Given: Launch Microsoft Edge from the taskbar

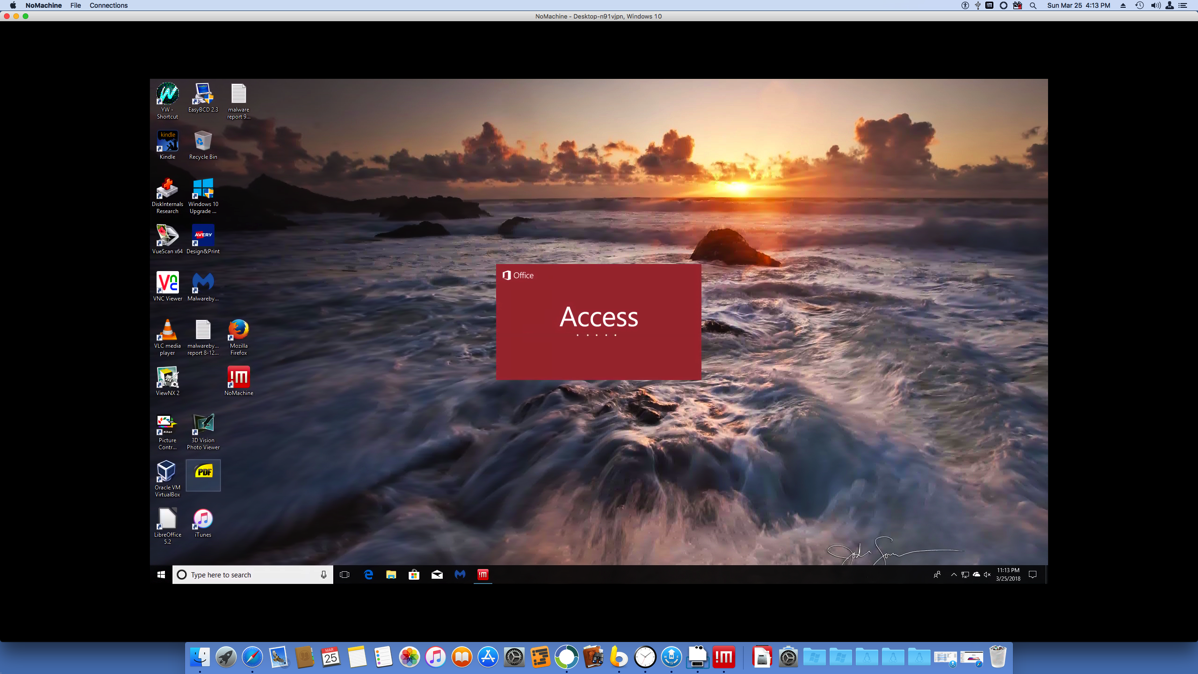Looking at the screenshot, I should [368, 575].
